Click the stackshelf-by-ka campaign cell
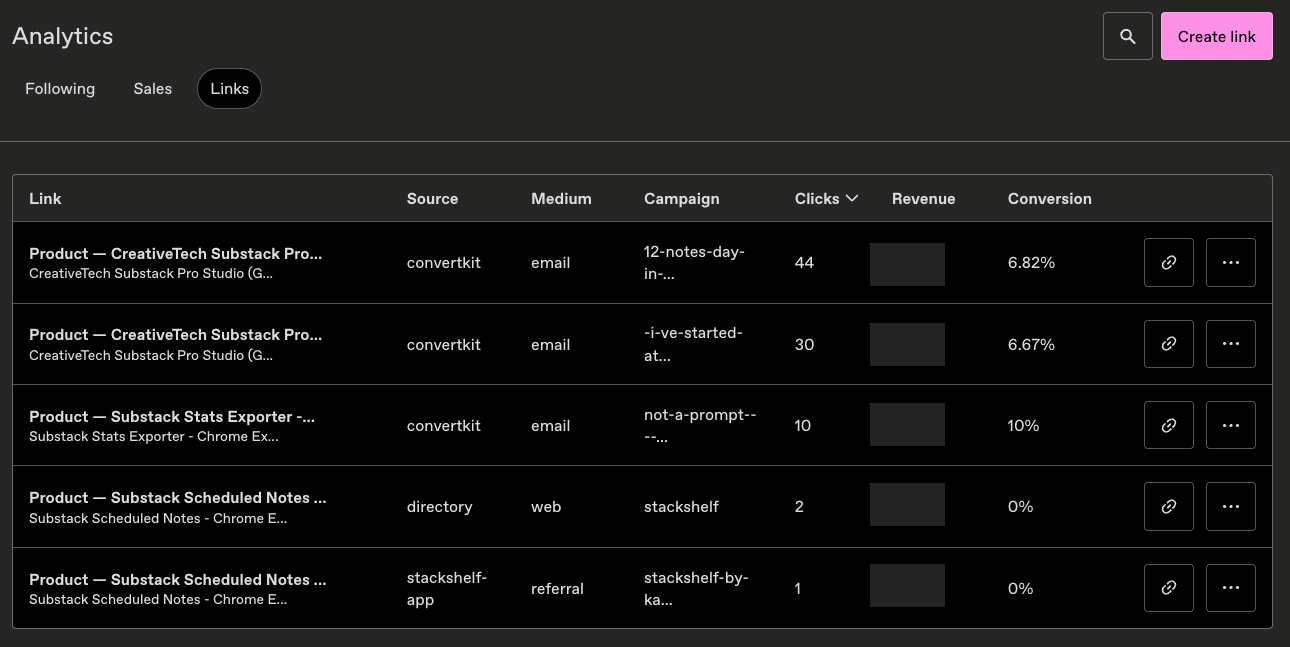 pos(696,588)
